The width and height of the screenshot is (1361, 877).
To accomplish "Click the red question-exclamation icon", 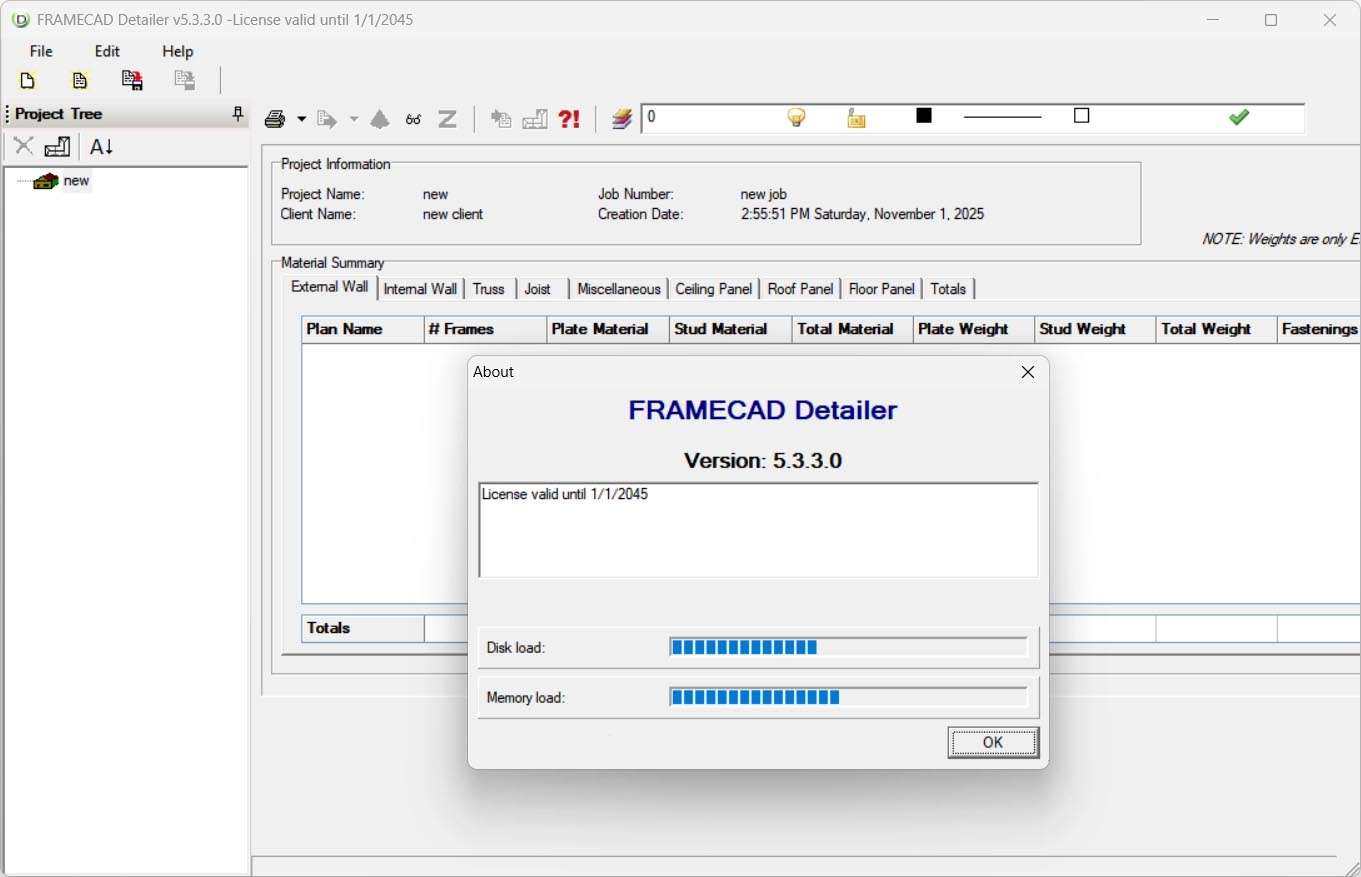I will click(569, 120).
